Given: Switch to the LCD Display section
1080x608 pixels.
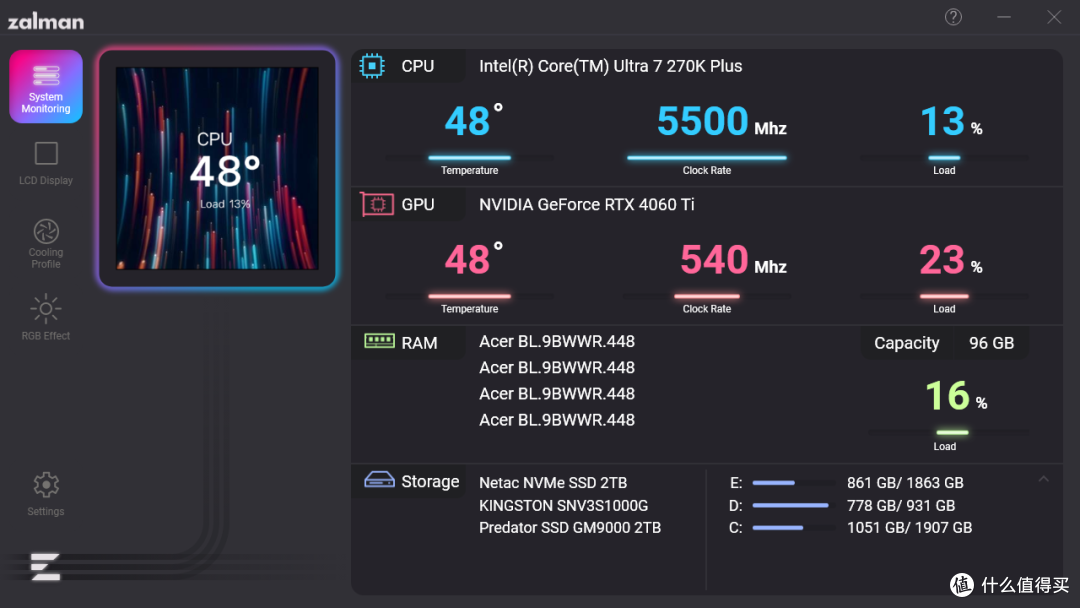Looking at the screenshot, I should pyautogui.click(x=46, y=164).
